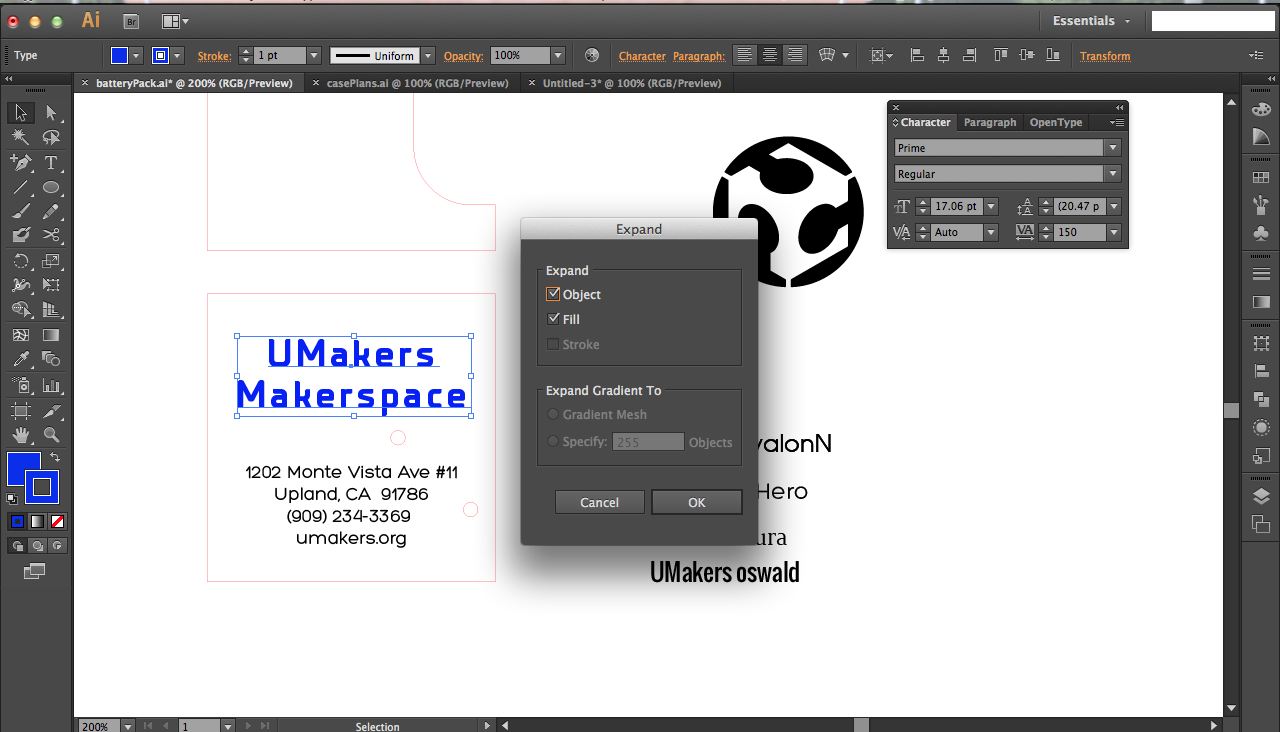Select the Pen tool

pos(21,162)
